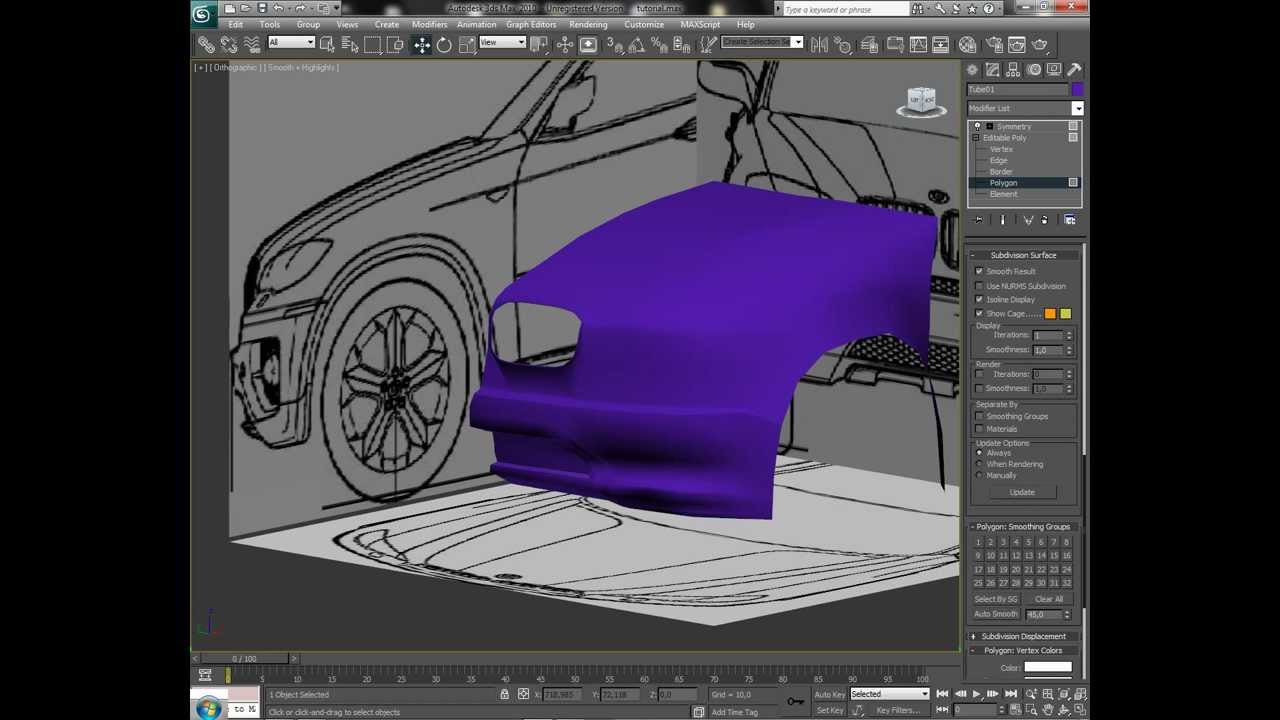Activate the Select and Rotate tool
The height and width of the screenshot is (720, 1280).
coord(444,44)
